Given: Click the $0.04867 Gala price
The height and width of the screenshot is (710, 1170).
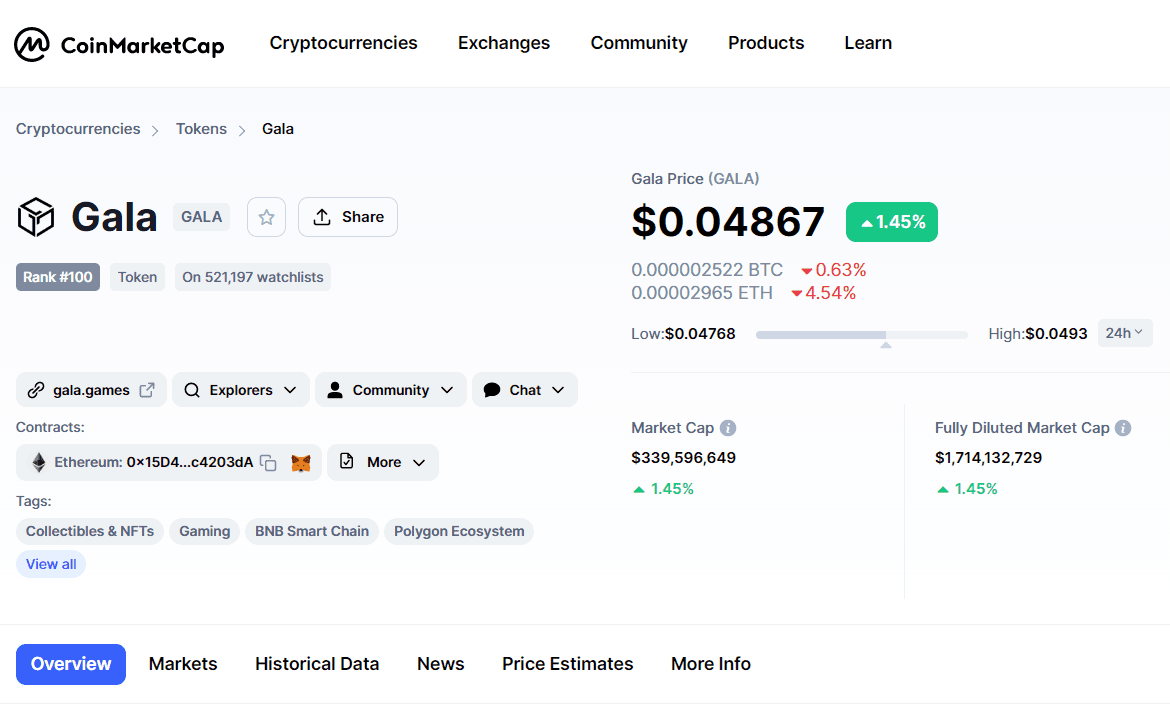Looking at the screenshot, I should pyautogui.click(x=728, y=222).
